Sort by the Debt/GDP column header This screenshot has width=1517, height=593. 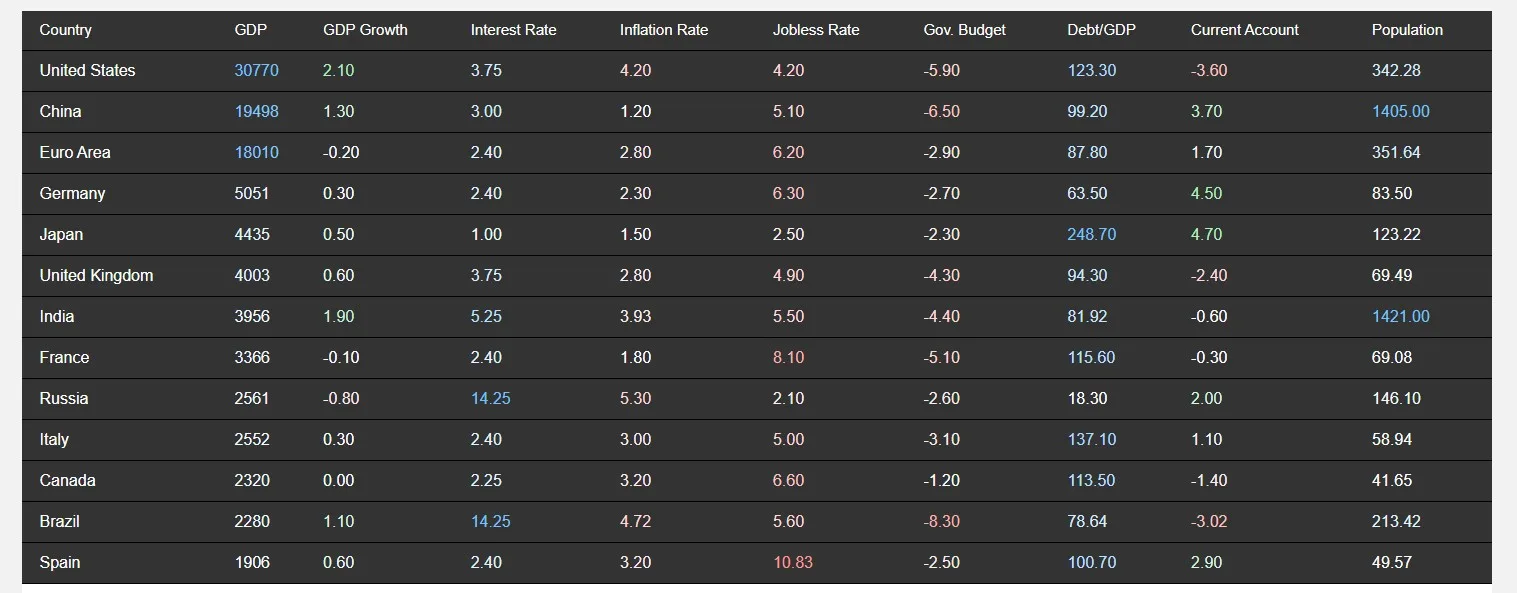(1102, 30)
